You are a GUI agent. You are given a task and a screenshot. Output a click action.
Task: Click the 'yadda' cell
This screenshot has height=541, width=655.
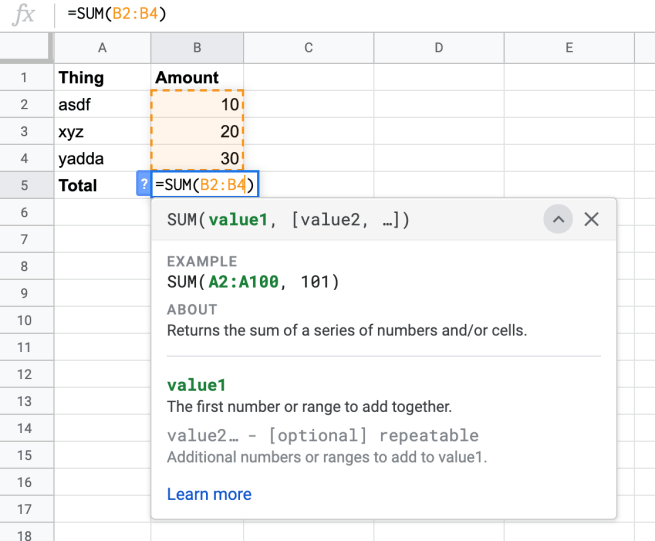click(x=102, y=158)
